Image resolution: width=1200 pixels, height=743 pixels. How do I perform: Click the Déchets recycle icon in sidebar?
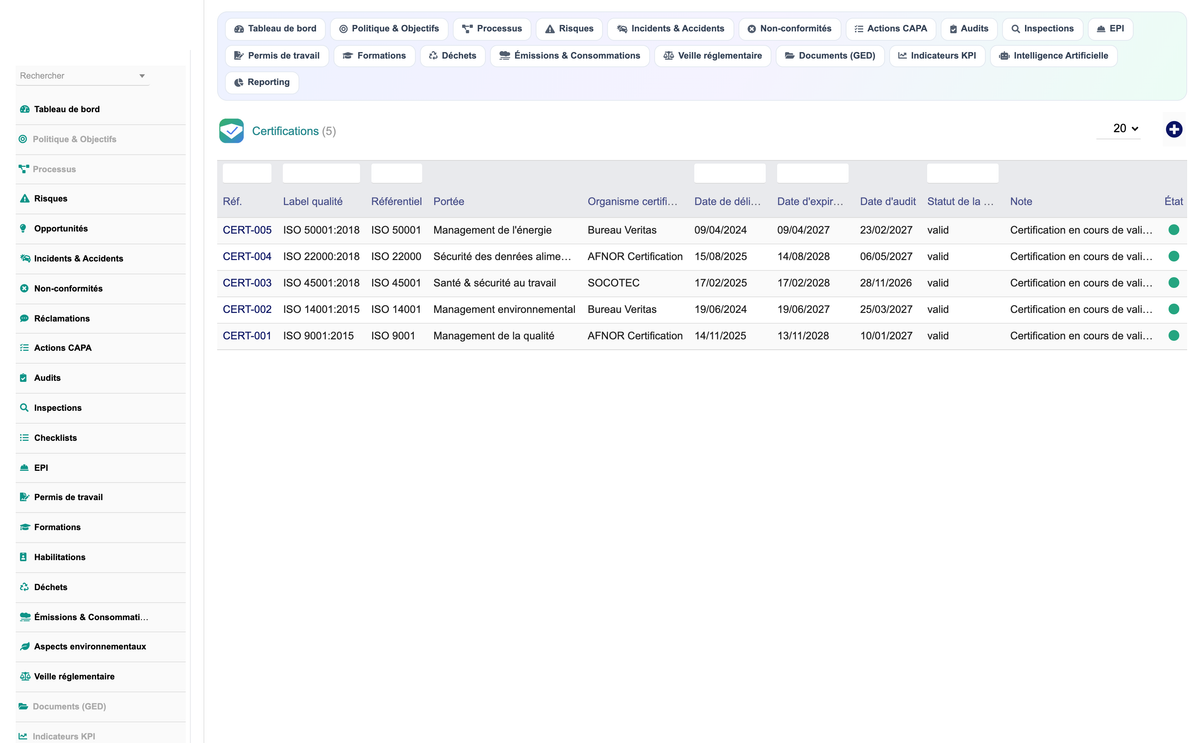click(x=24, y=587)
